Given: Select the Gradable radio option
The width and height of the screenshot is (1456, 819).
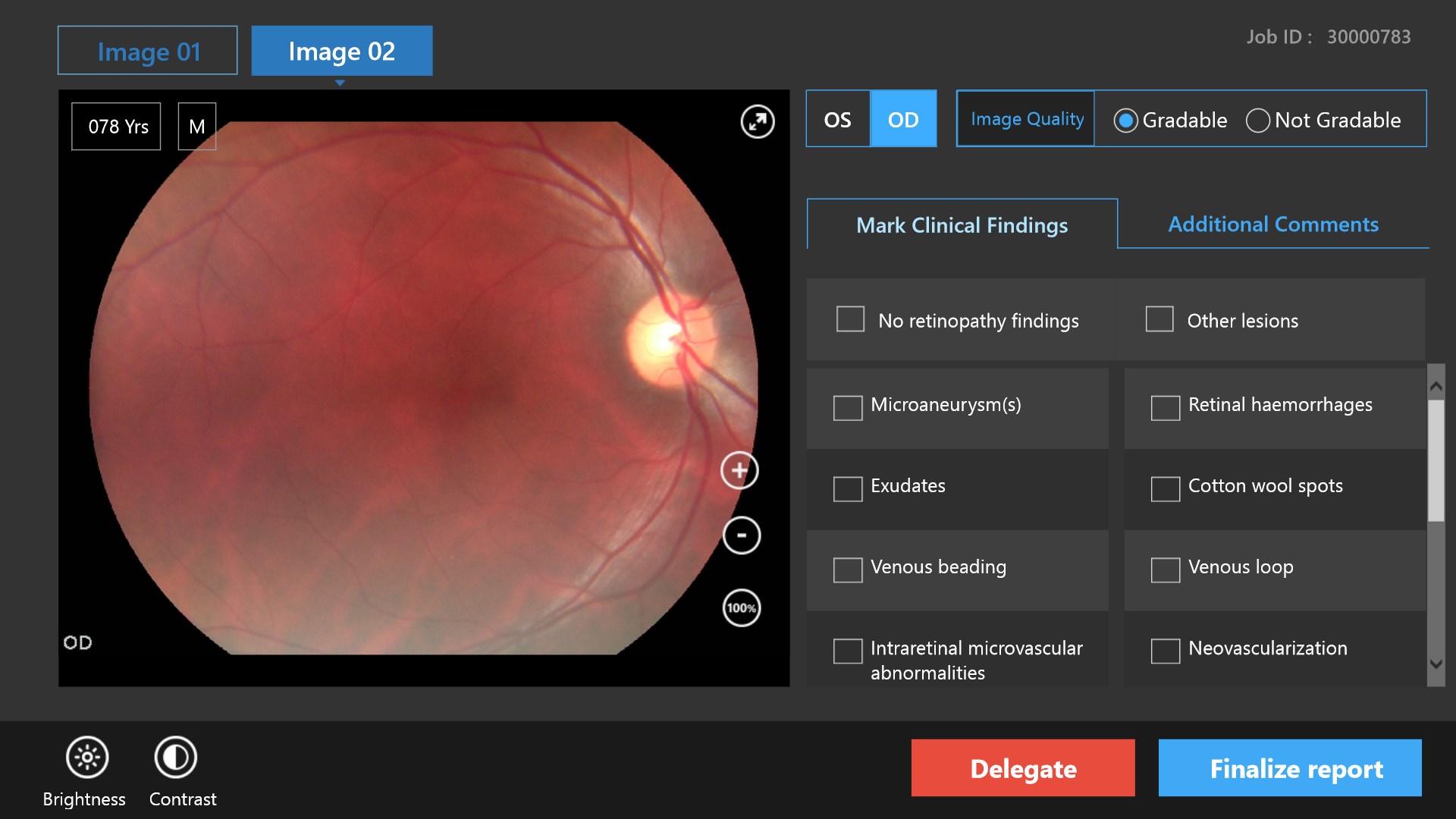Looking at the screenshot, I should [1125, 121].
